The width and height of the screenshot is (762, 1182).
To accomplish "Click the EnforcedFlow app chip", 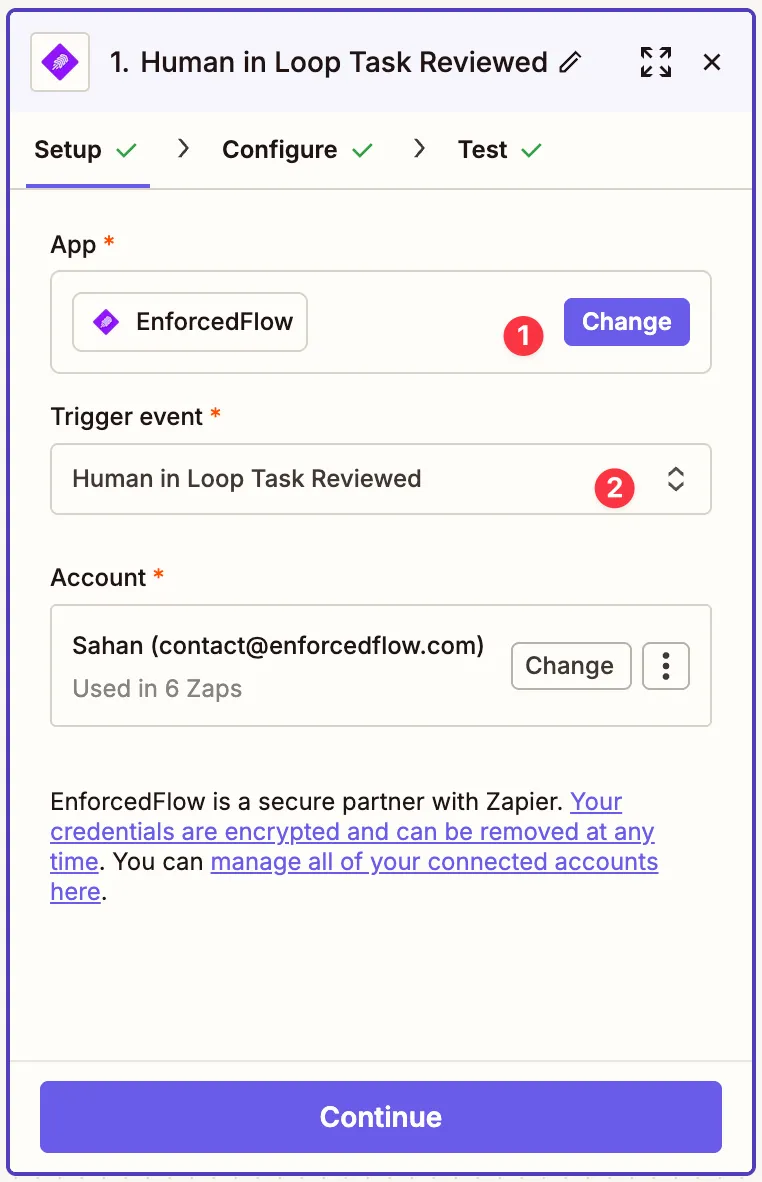I will coord(190,322).
